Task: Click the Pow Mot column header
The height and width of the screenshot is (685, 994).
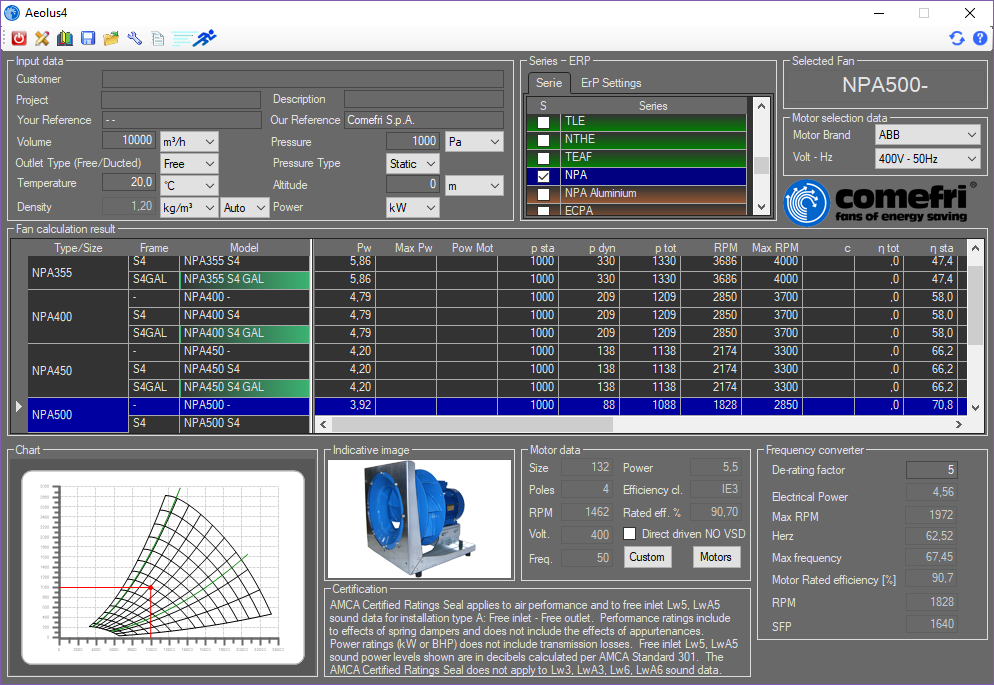Action: tap(472, 248)
